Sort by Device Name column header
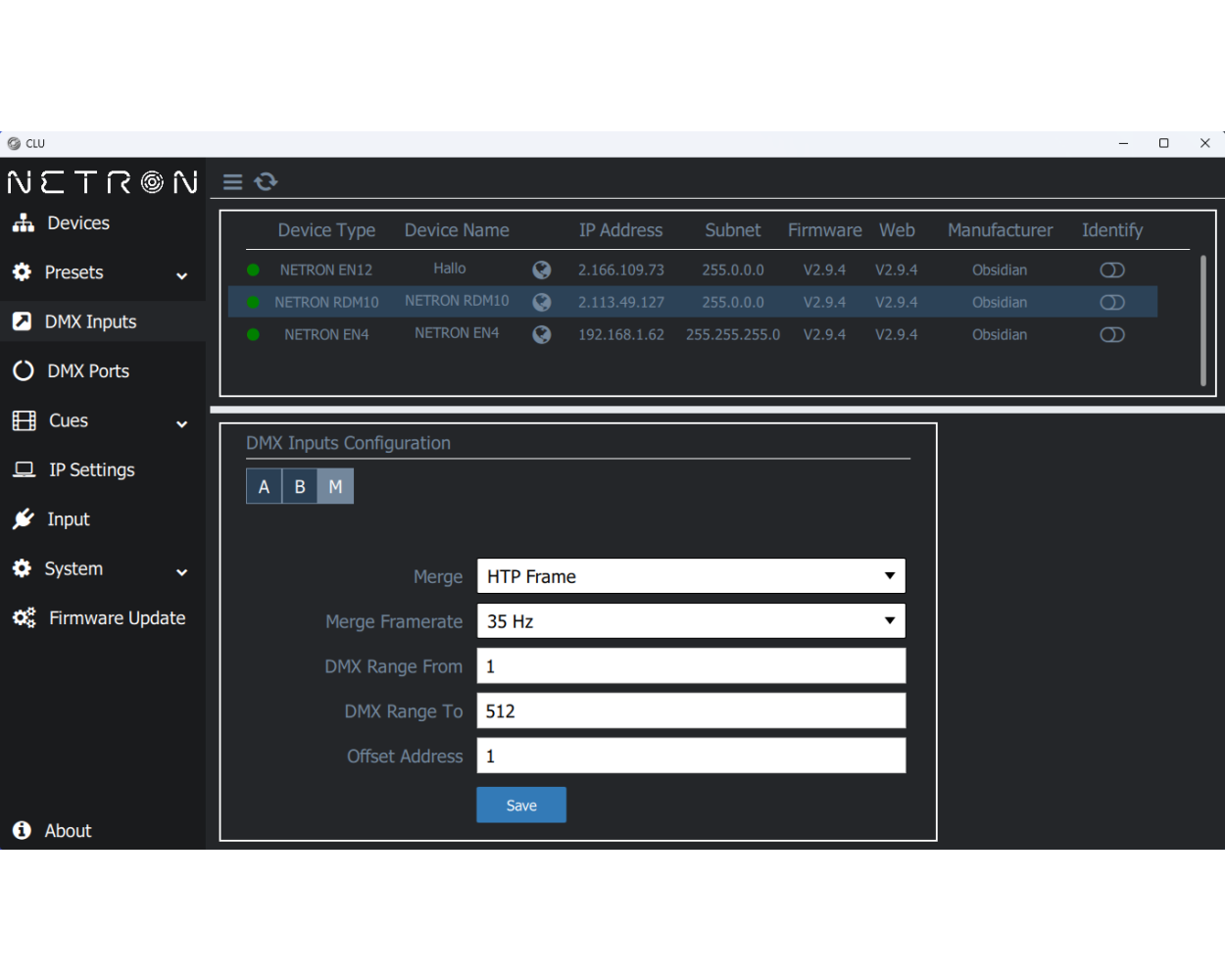The width and height of the screenshot is (1225, 980). [x=457, y=230]
